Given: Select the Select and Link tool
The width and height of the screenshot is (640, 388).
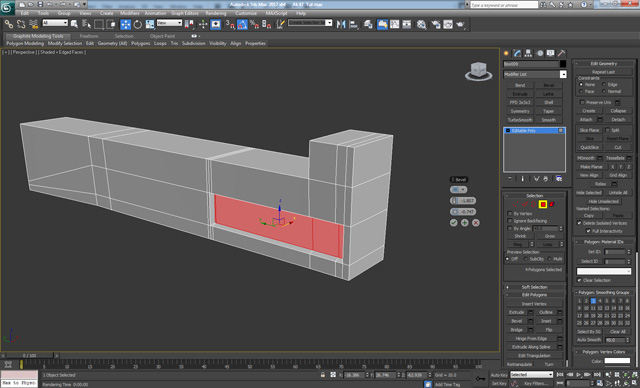Looking at the screenshot, I should (x=9, y=24).
